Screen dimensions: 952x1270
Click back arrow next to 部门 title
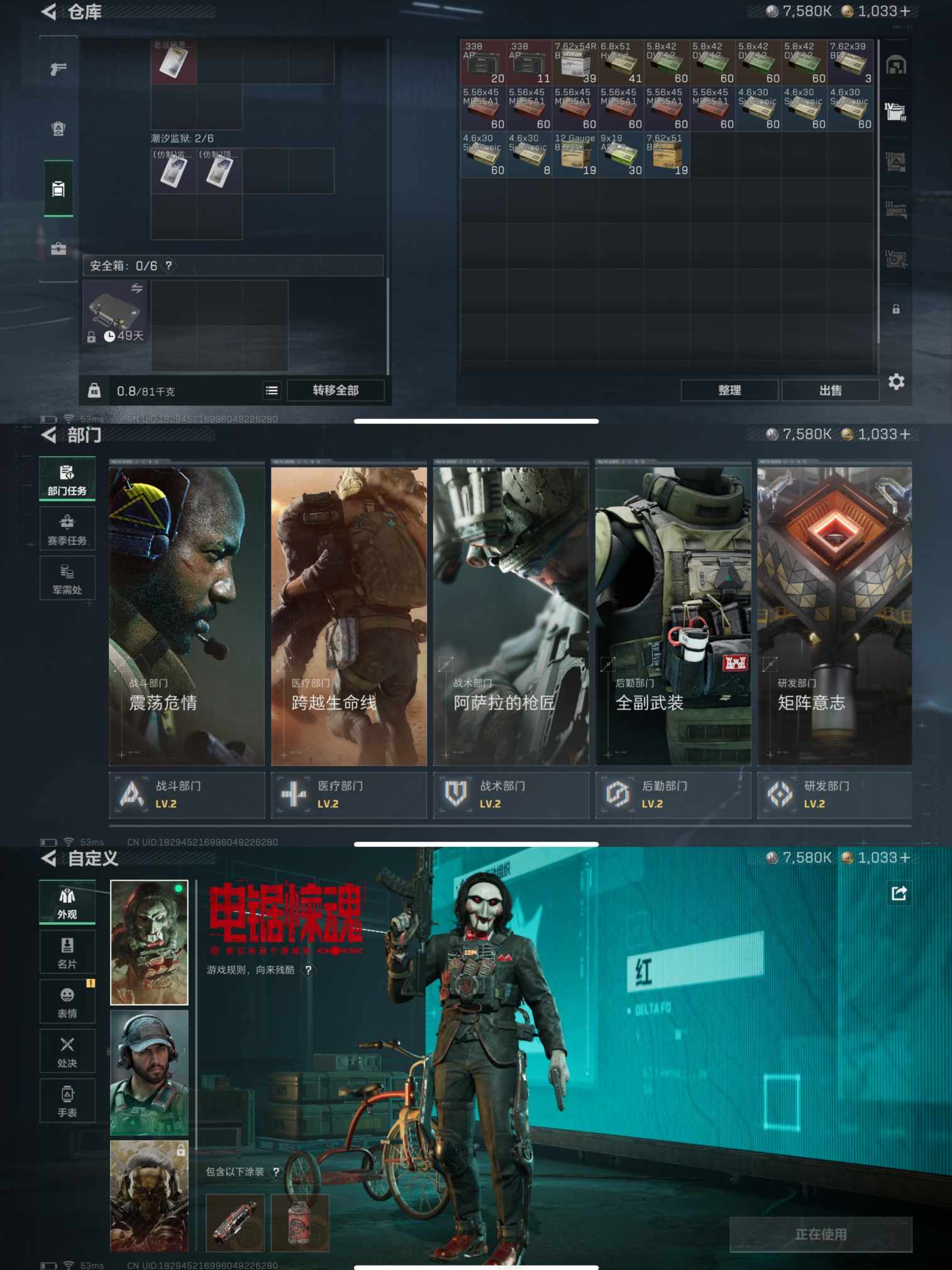tap(49, 434)
